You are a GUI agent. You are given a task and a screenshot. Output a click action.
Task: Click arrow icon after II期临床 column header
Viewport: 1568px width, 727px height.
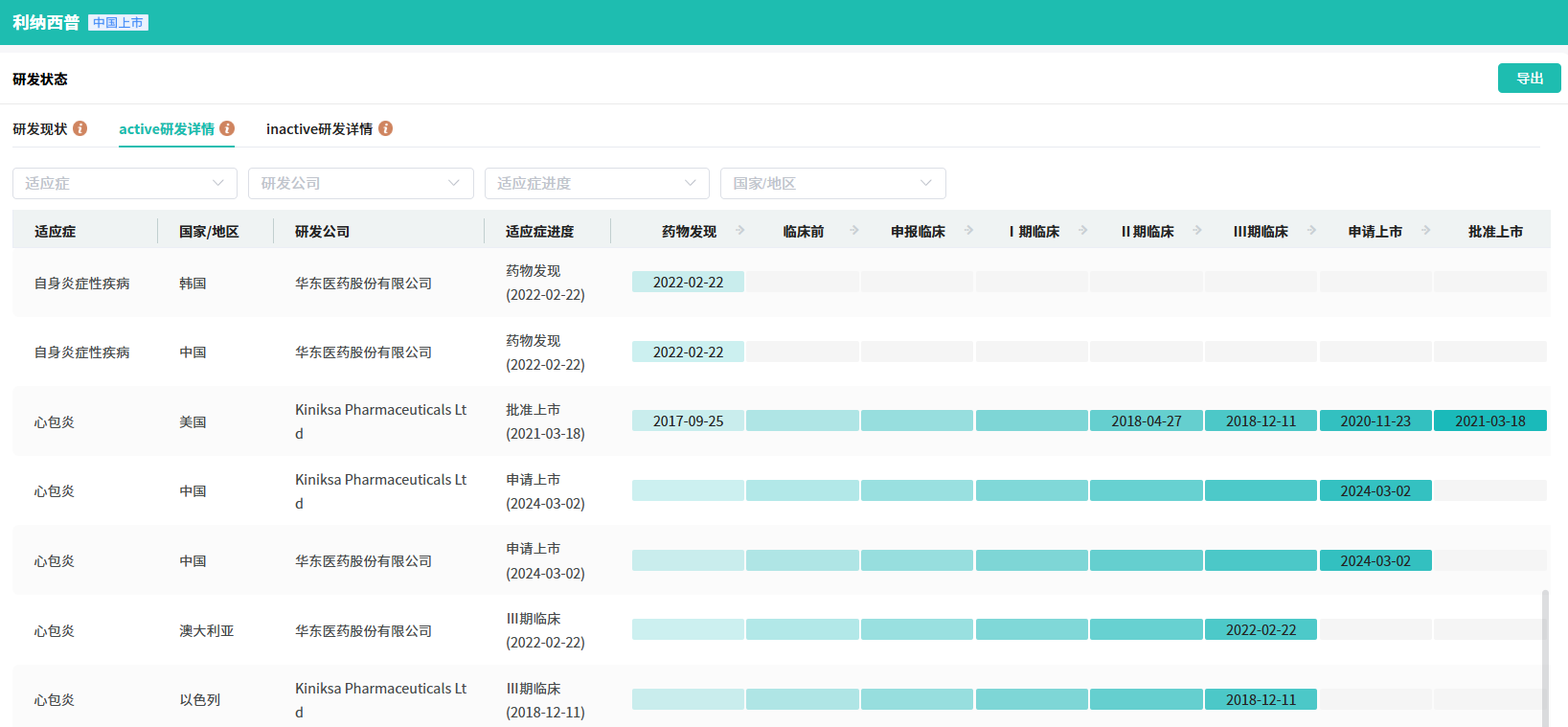pos(1197,231)
